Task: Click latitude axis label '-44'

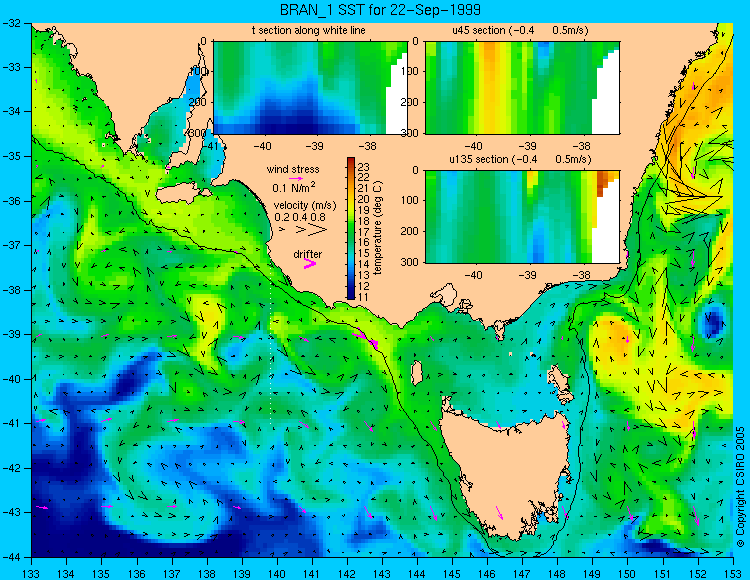Action: 12,557
